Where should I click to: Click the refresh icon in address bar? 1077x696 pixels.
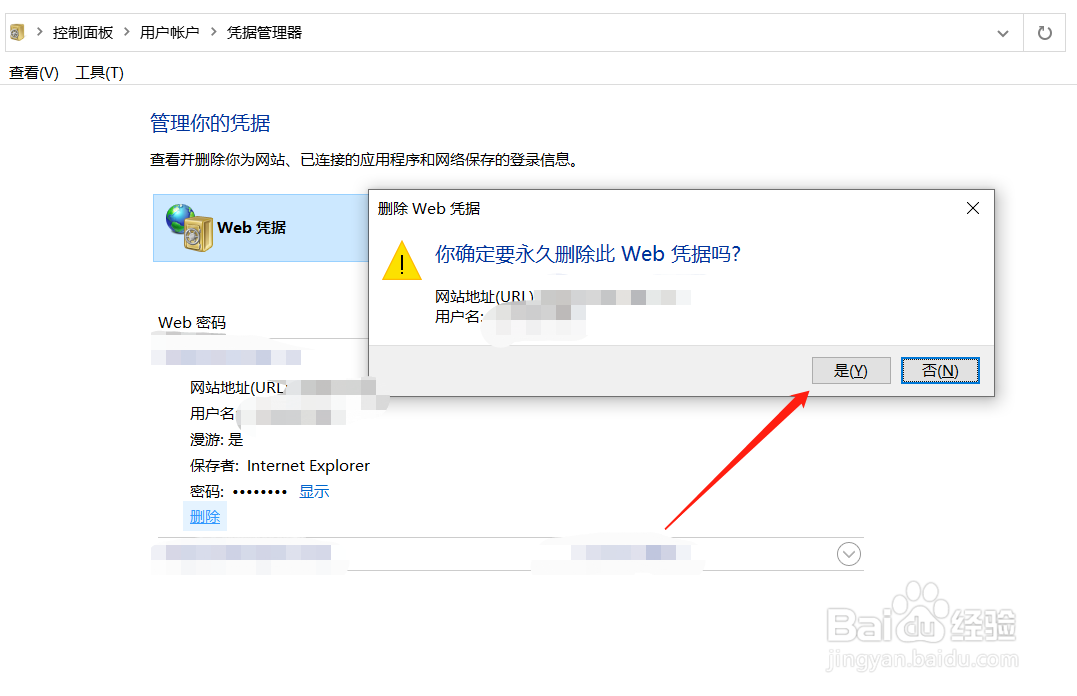(1044, 32)
